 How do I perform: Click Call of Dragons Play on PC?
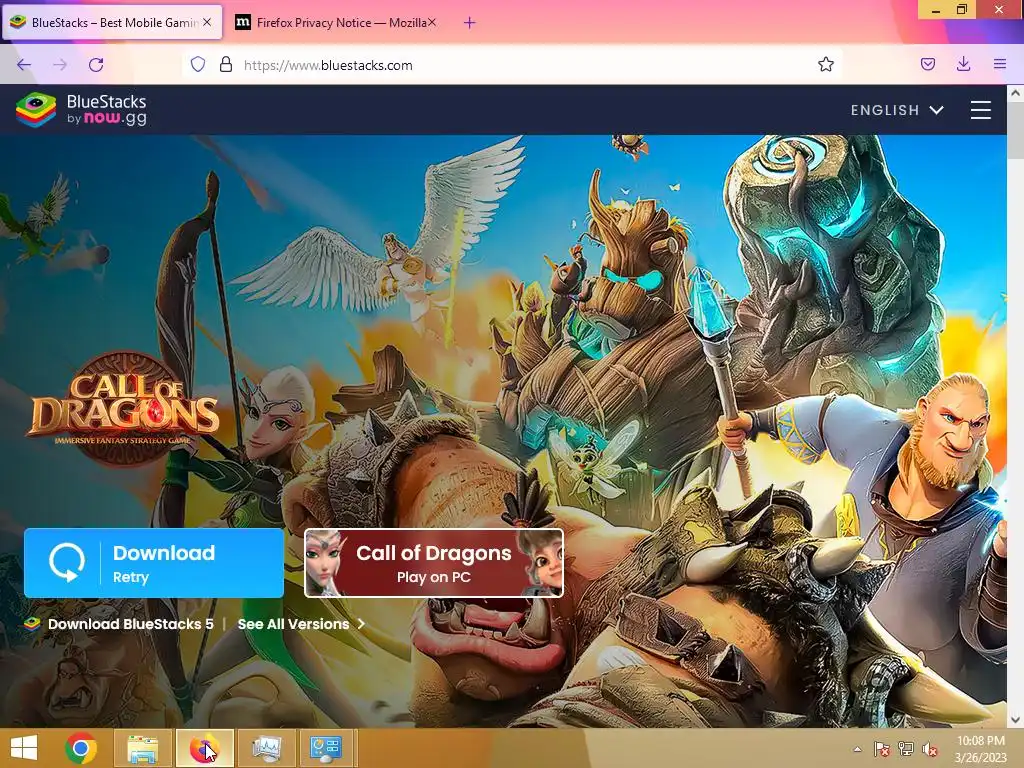click(434, 563)
